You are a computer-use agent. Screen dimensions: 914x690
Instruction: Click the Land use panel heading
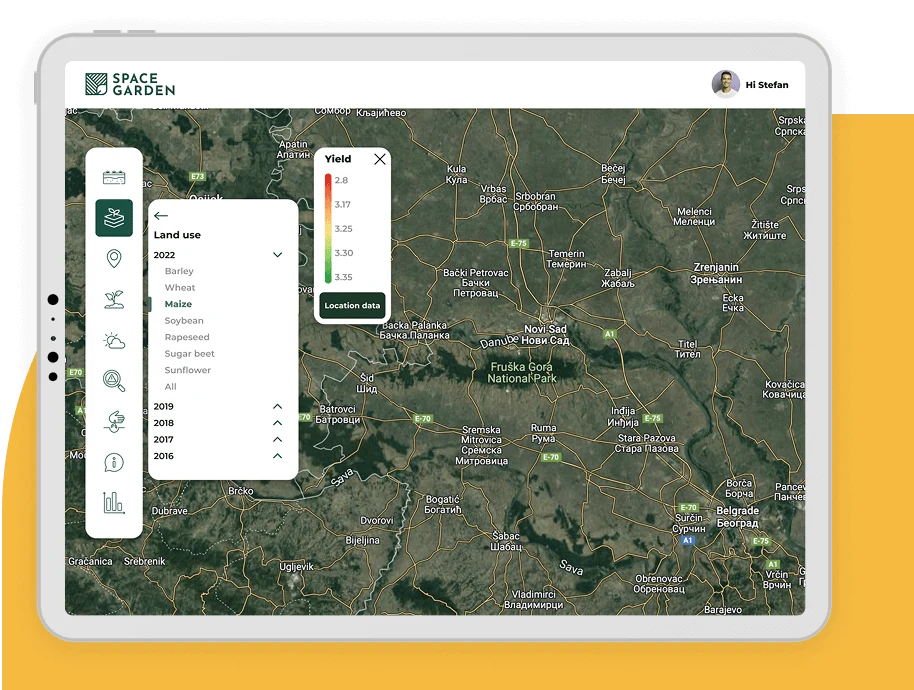(177, 235)
